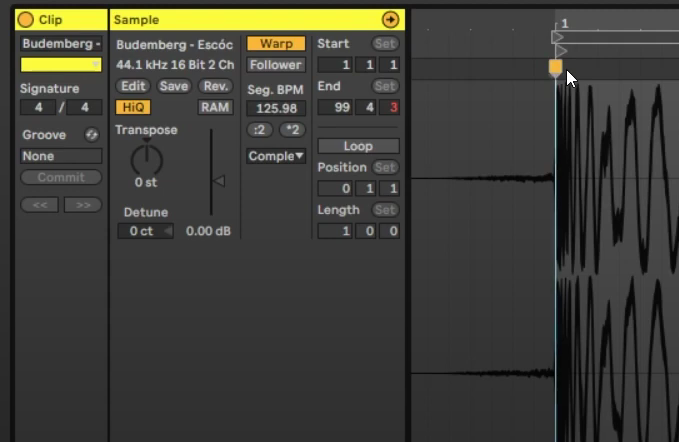
Task: Toggle the RAM mode switch
Action: click(215, 107)
